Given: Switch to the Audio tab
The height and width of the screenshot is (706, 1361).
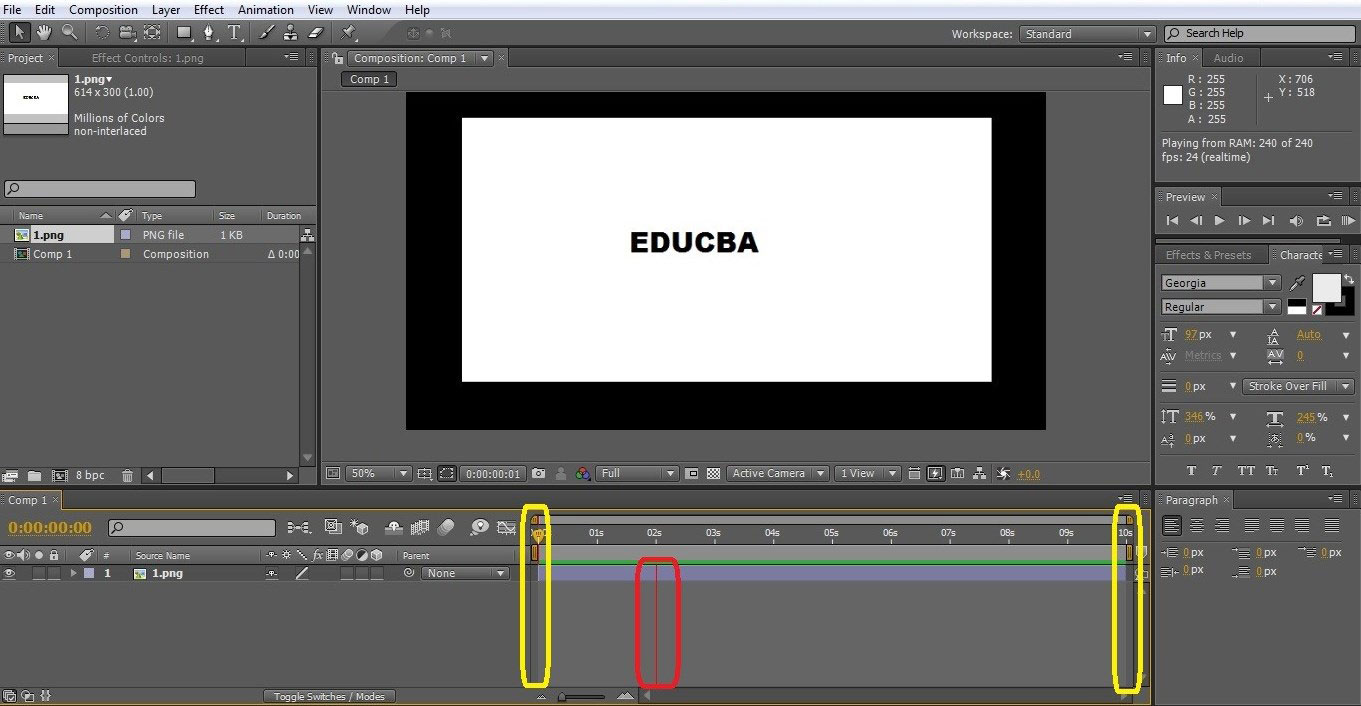Looking at the screenshot, I should tap(1230, 57).
